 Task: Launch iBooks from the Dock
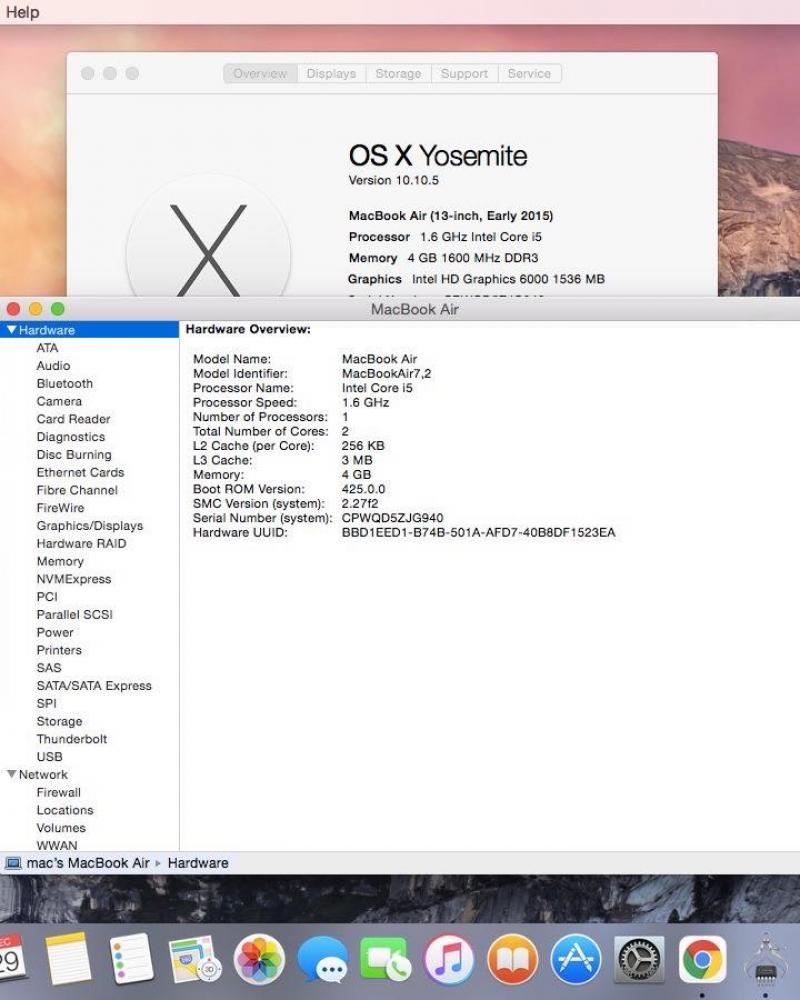(512, 959)
